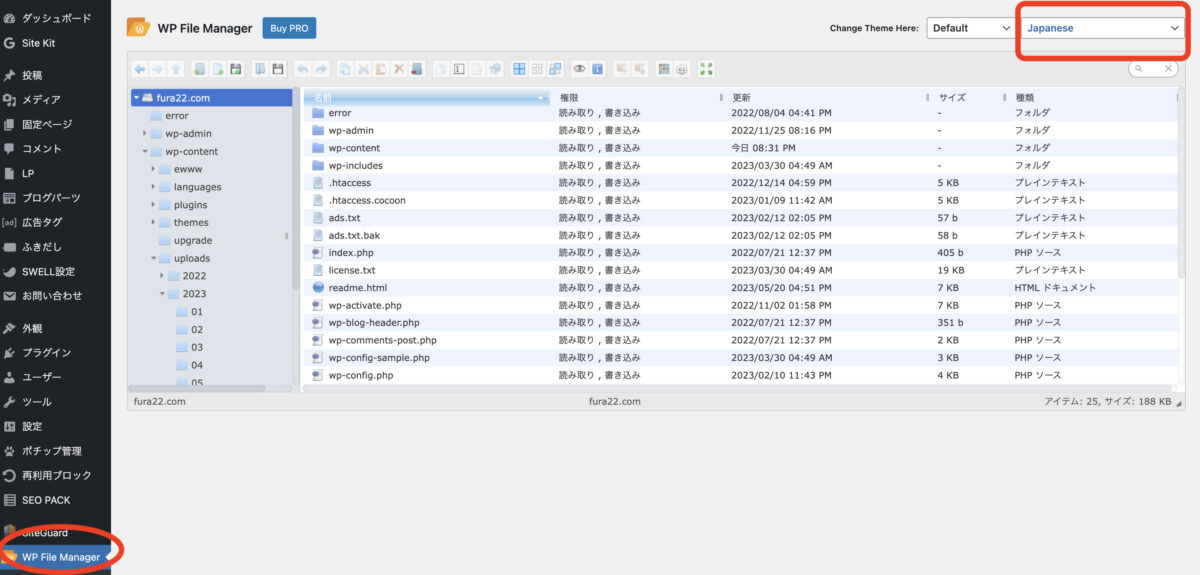This screenshot has width=1200, height=575.
Task: Click the Buy PRO button
Action: point(289,28)
